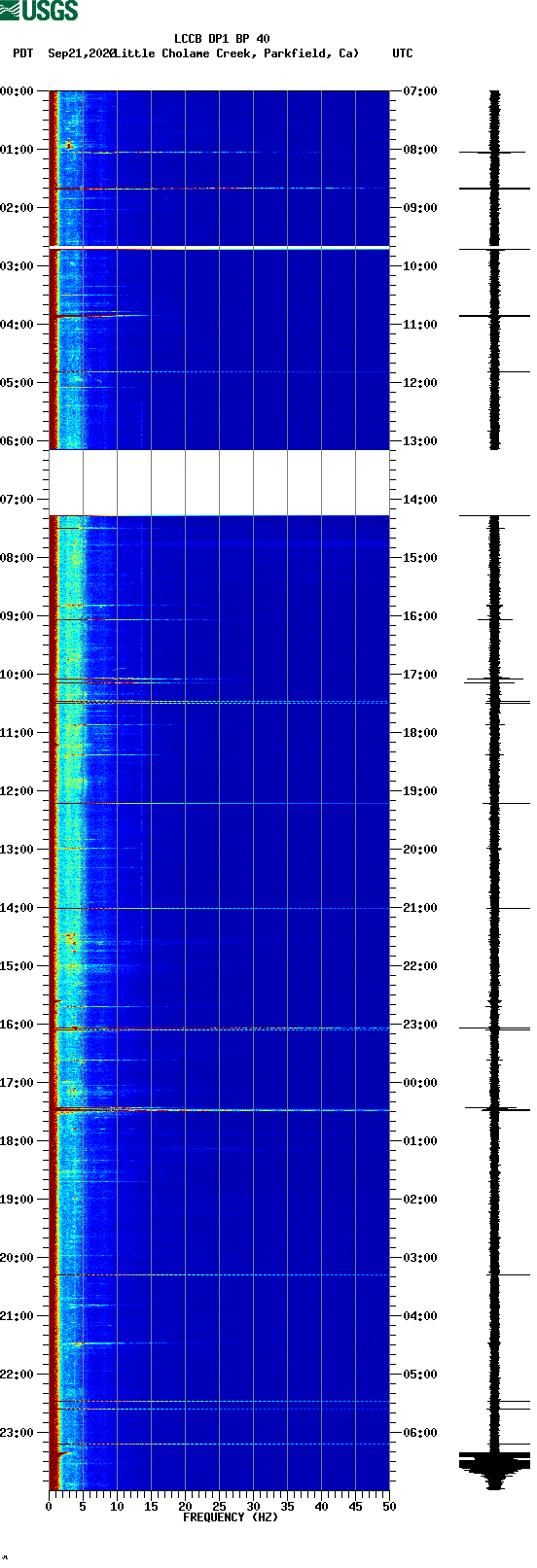The height and width of the screenshot is (1568, 537).
Task: Click the "14:00" label on PDT axis
Action: (17, 908)
